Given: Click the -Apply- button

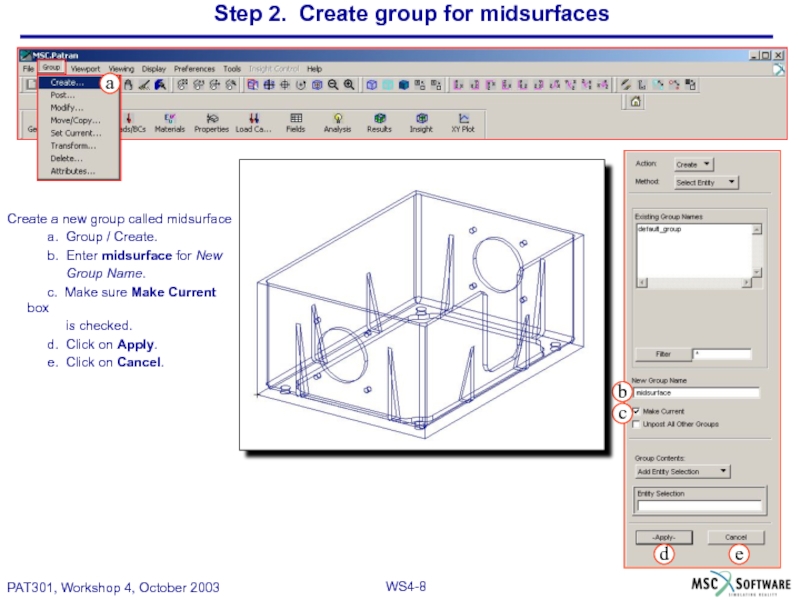Looking at the screenshot, I should point(664,537).
